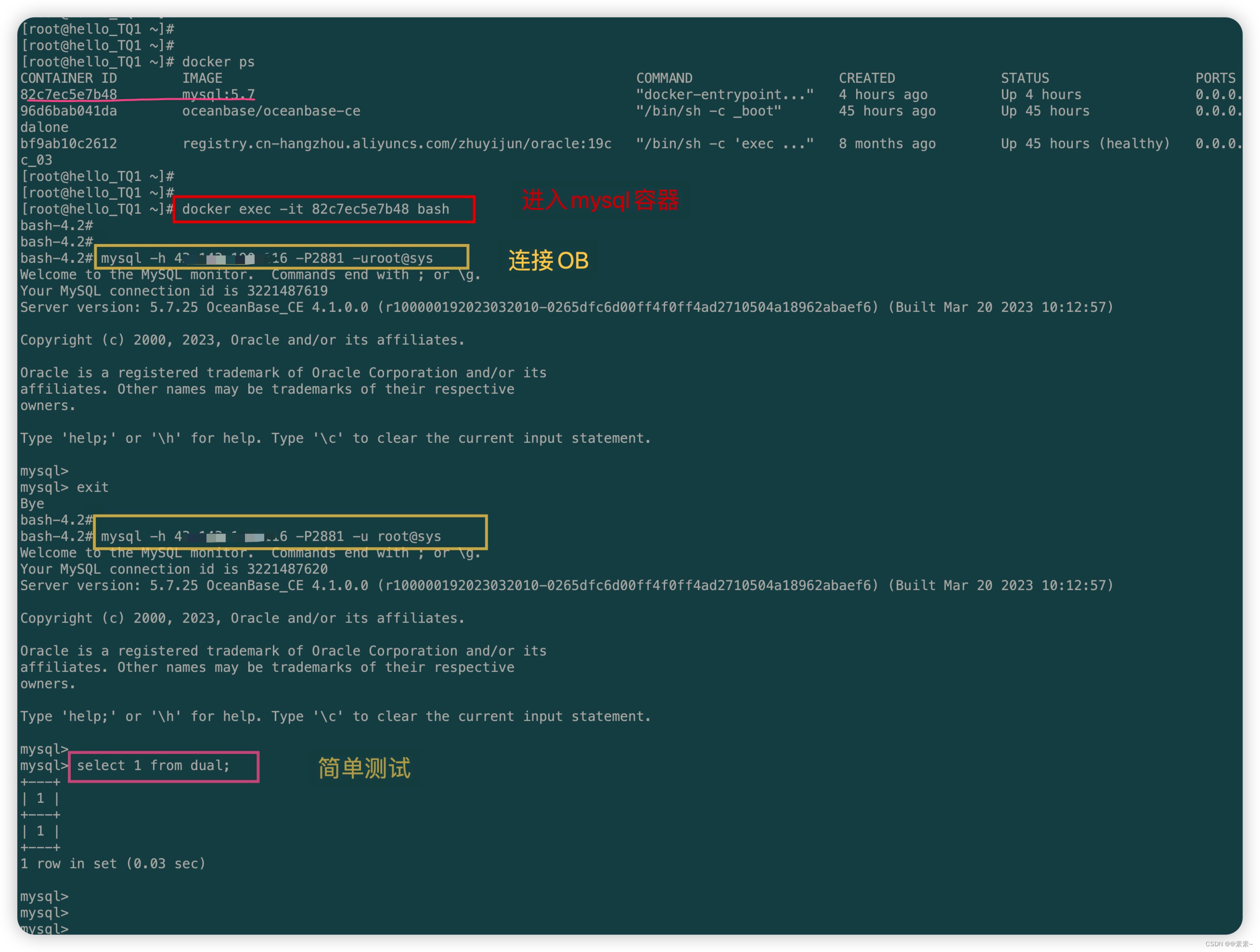This screenshot has width=1260, height=952.
Task: Click 'connection id is 3221487620' line
Action: tap(174, 569)
